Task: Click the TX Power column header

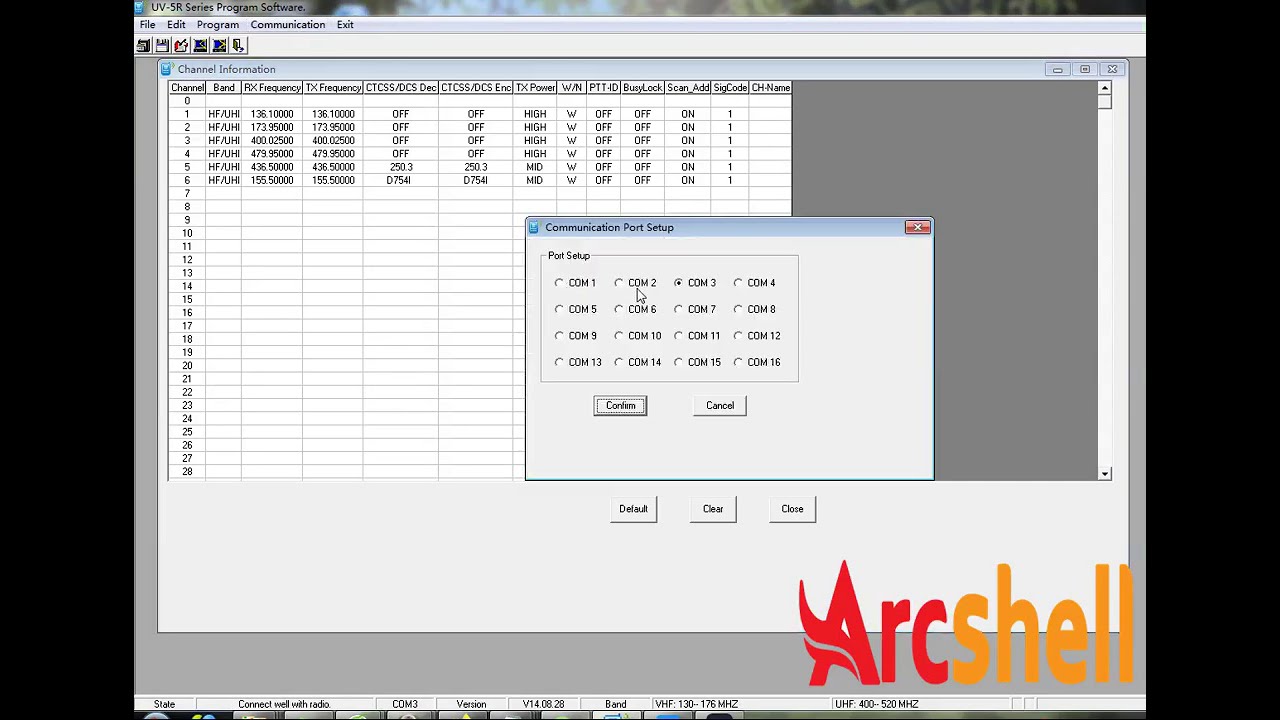Action: [535, 88]
